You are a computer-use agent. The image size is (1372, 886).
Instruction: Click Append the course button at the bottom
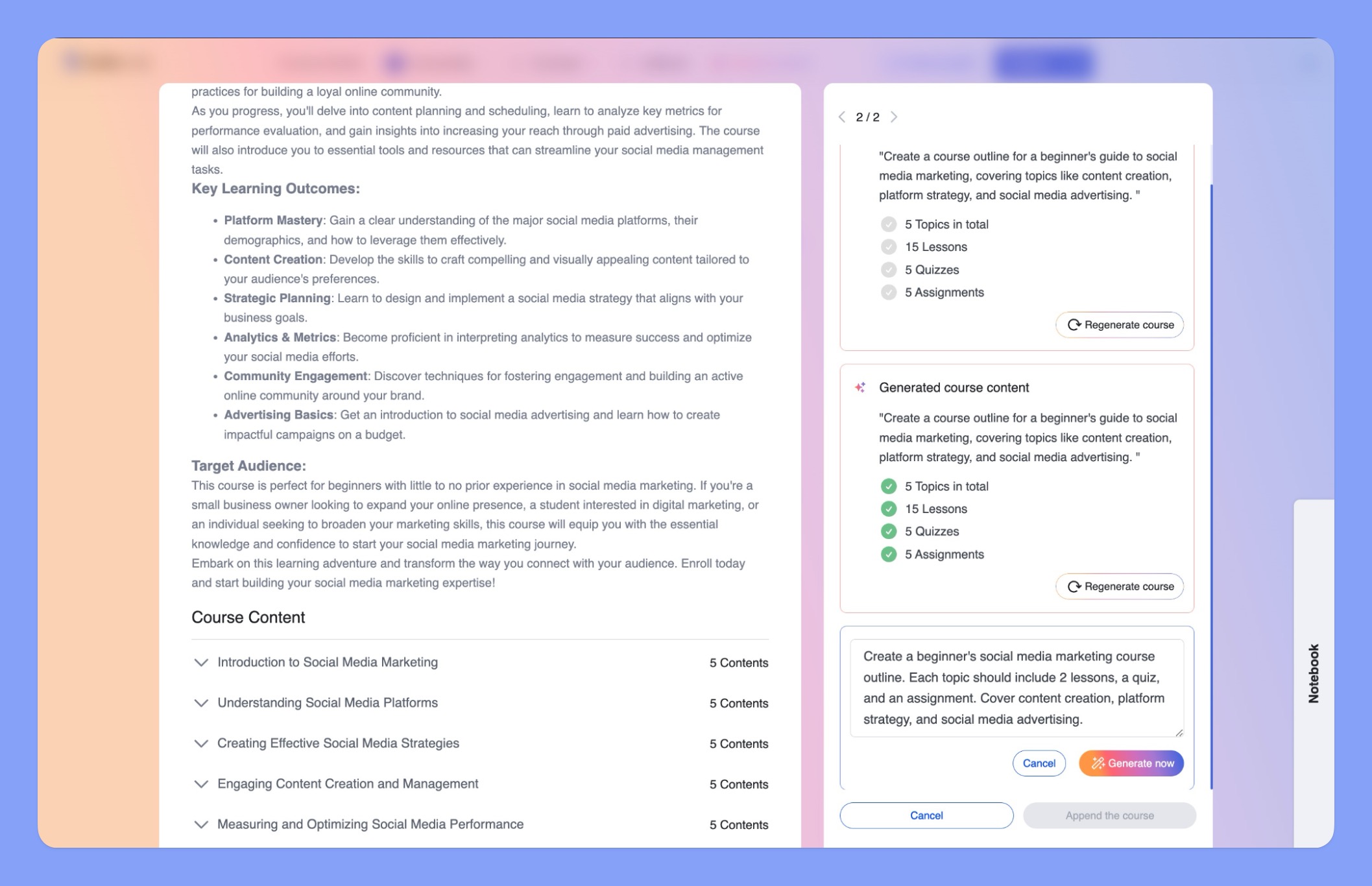pos(1110,815)
